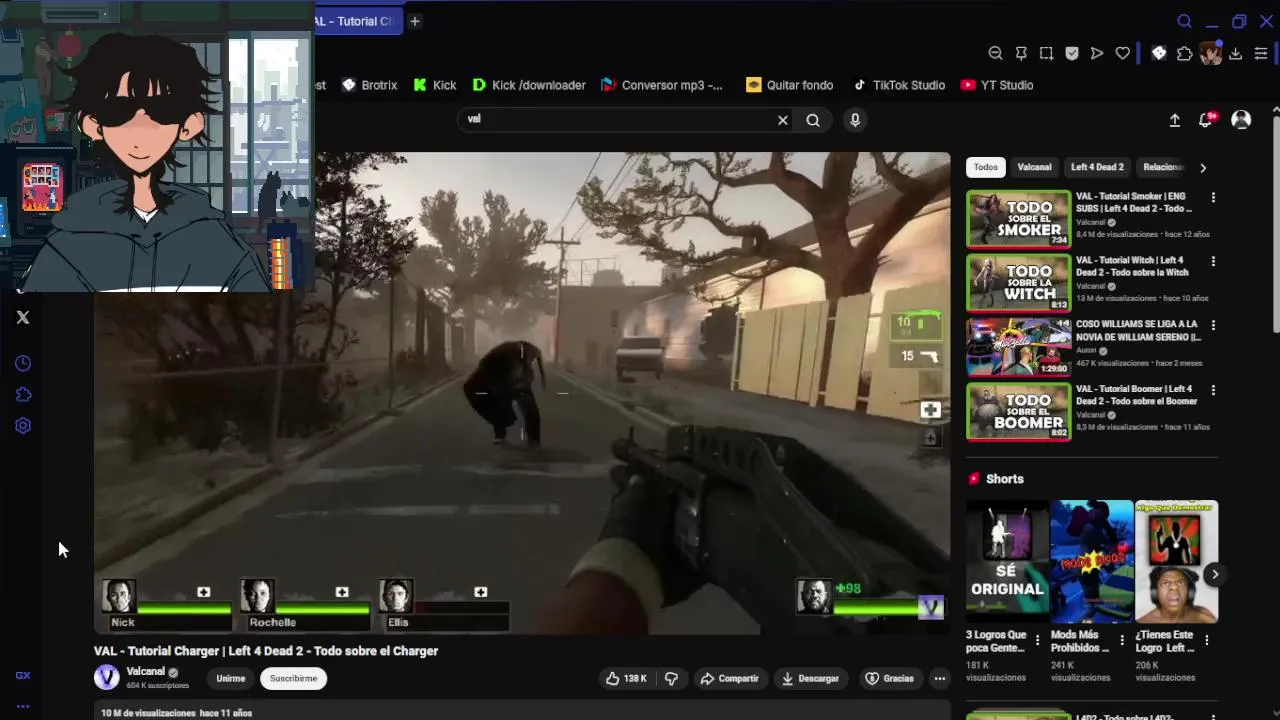Open 'Conversor mp3' bookmark
The height and width of the screenshot is (720, 1280).
662,85
